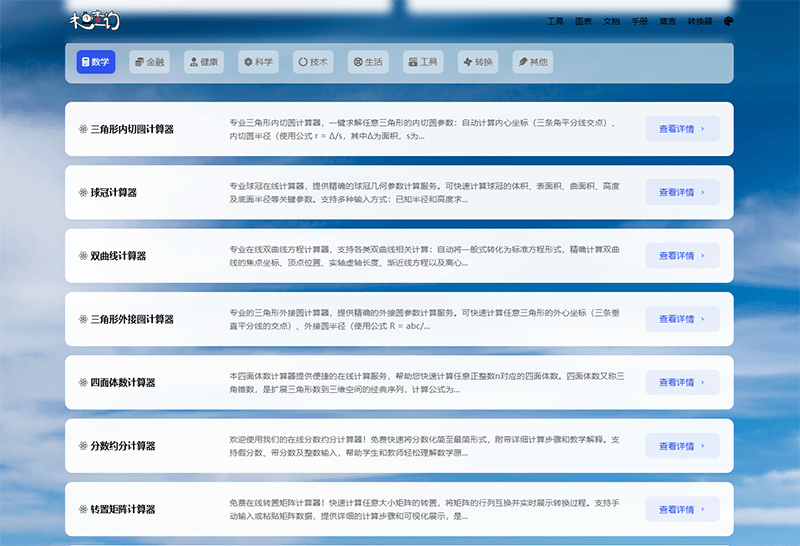Click 查看详情 for 三角形外接圆计算器

coord(682,319)
